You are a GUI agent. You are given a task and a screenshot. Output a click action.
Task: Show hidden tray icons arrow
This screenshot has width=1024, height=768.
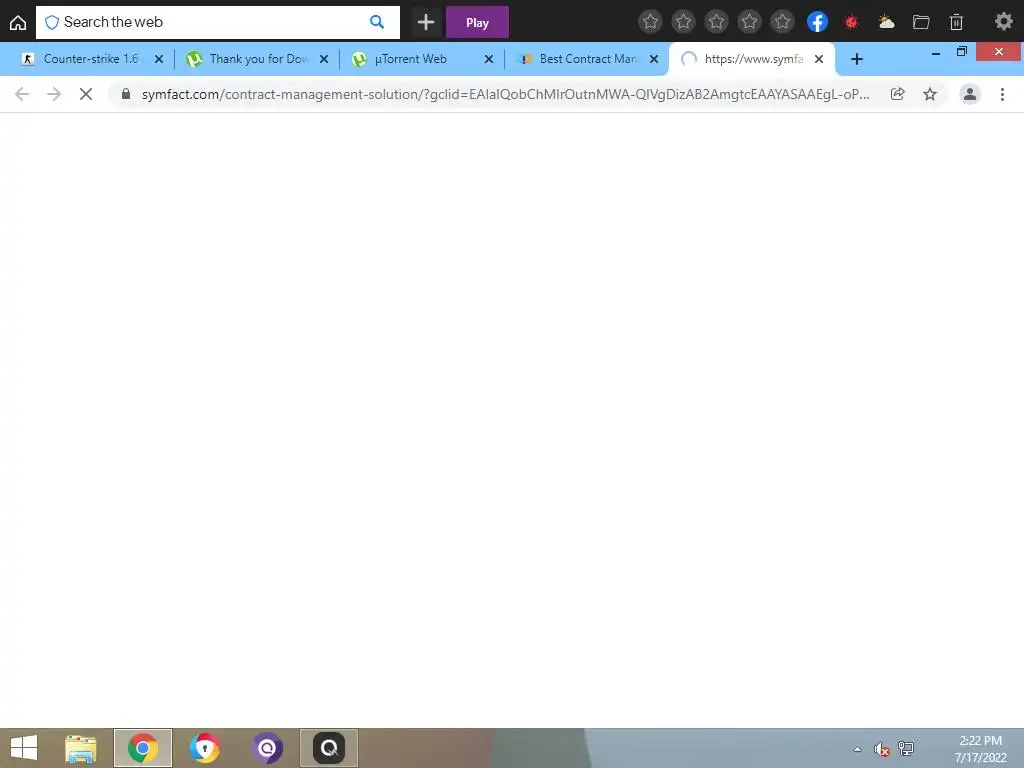857,749
